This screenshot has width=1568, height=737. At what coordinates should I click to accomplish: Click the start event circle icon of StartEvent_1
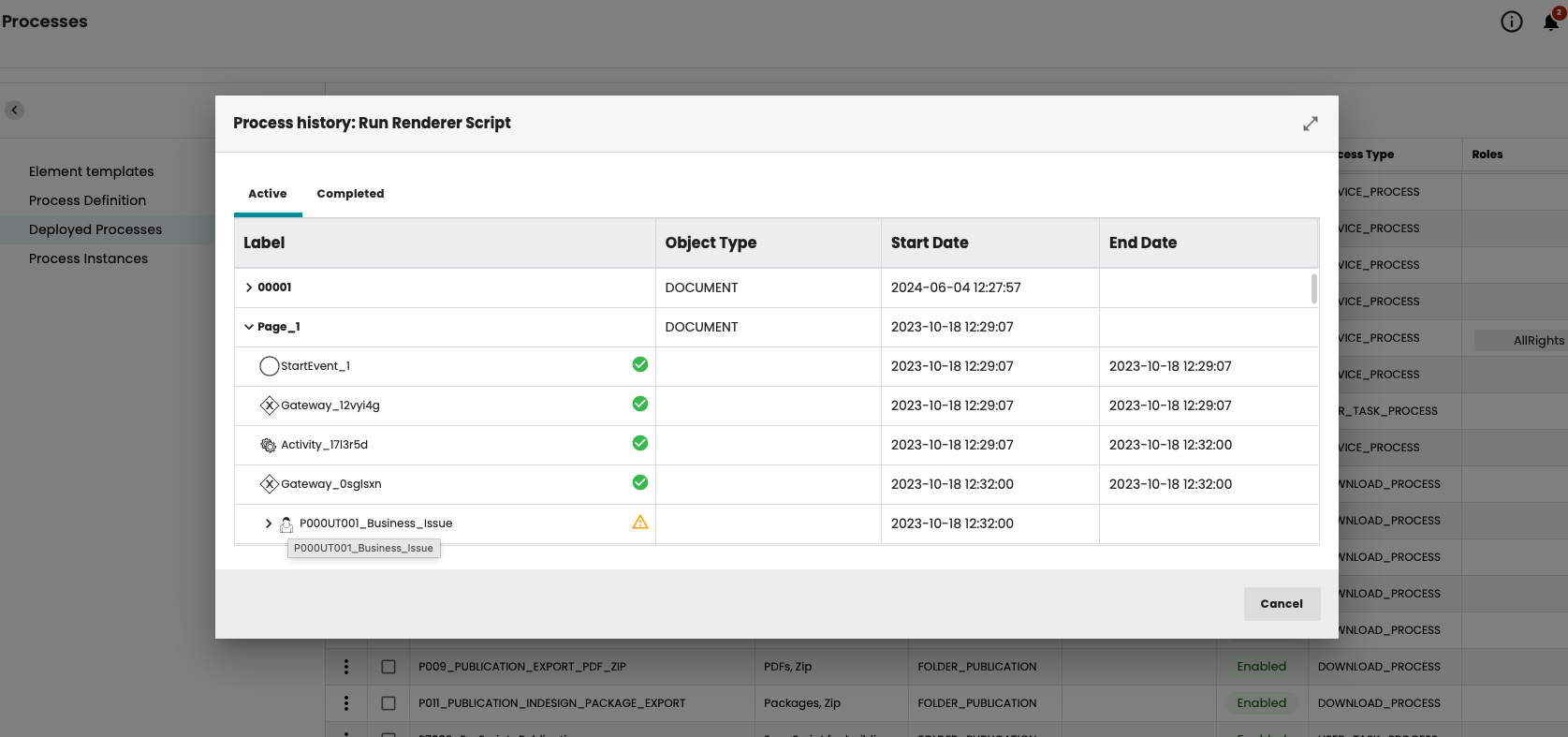pos(269,366)
